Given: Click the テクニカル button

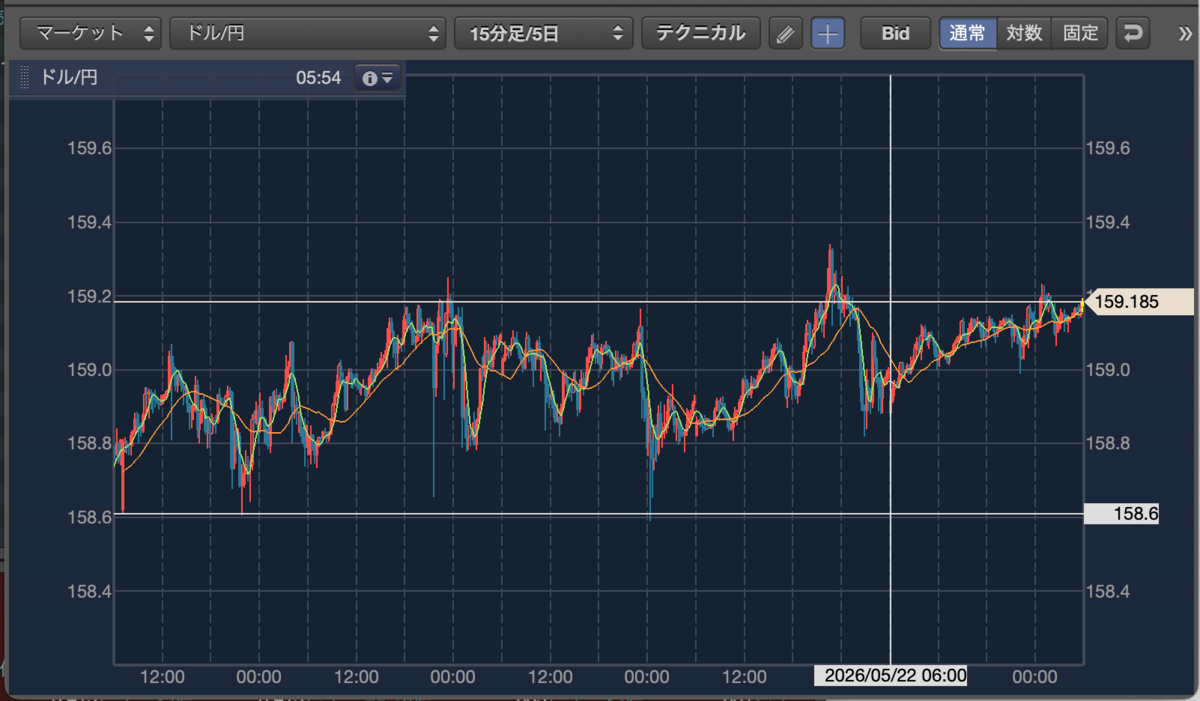Looking at the screenshot, I should [700, 33].
